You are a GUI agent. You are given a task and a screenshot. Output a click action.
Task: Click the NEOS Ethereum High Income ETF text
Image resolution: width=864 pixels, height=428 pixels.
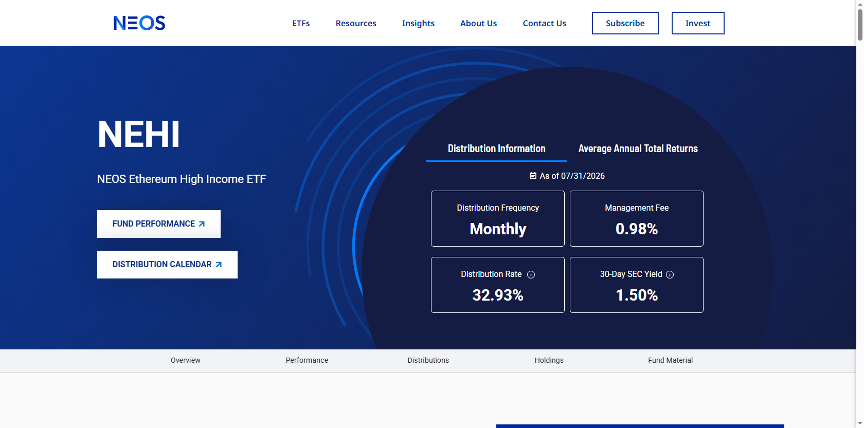click(181, 179)
